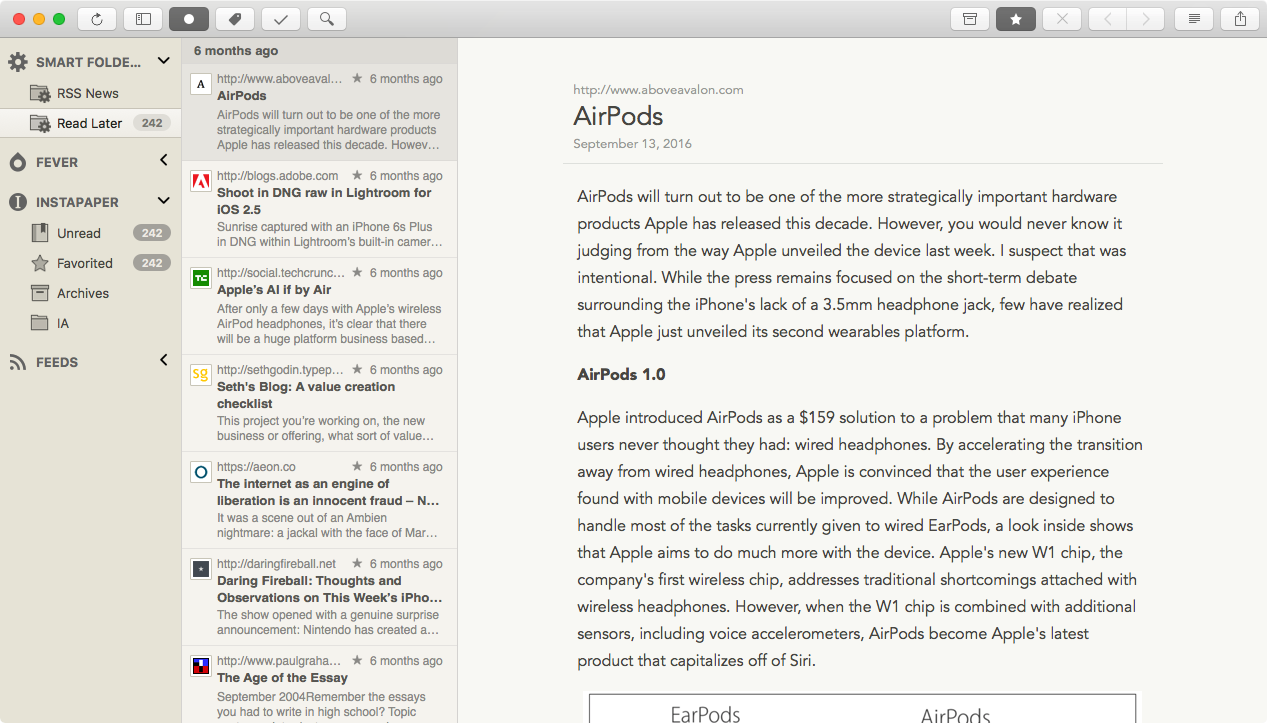Collapse the Smart Folders section chevron
Viewport: 1267px width, 723px height.
pyautogui.click(x=164, y=61)
